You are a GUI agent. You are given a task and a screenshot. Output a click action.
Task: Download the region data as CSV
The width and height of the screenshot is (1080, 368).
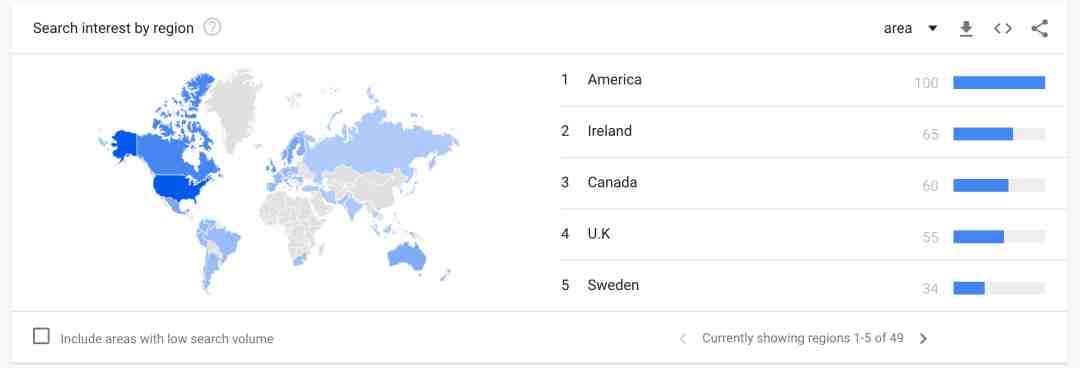point(966,28)
